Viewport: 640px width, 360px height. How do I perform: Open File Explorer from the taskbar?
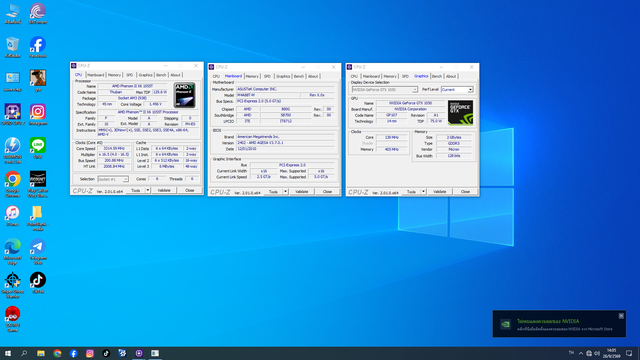pyautogui.click(x=41, y=353)
